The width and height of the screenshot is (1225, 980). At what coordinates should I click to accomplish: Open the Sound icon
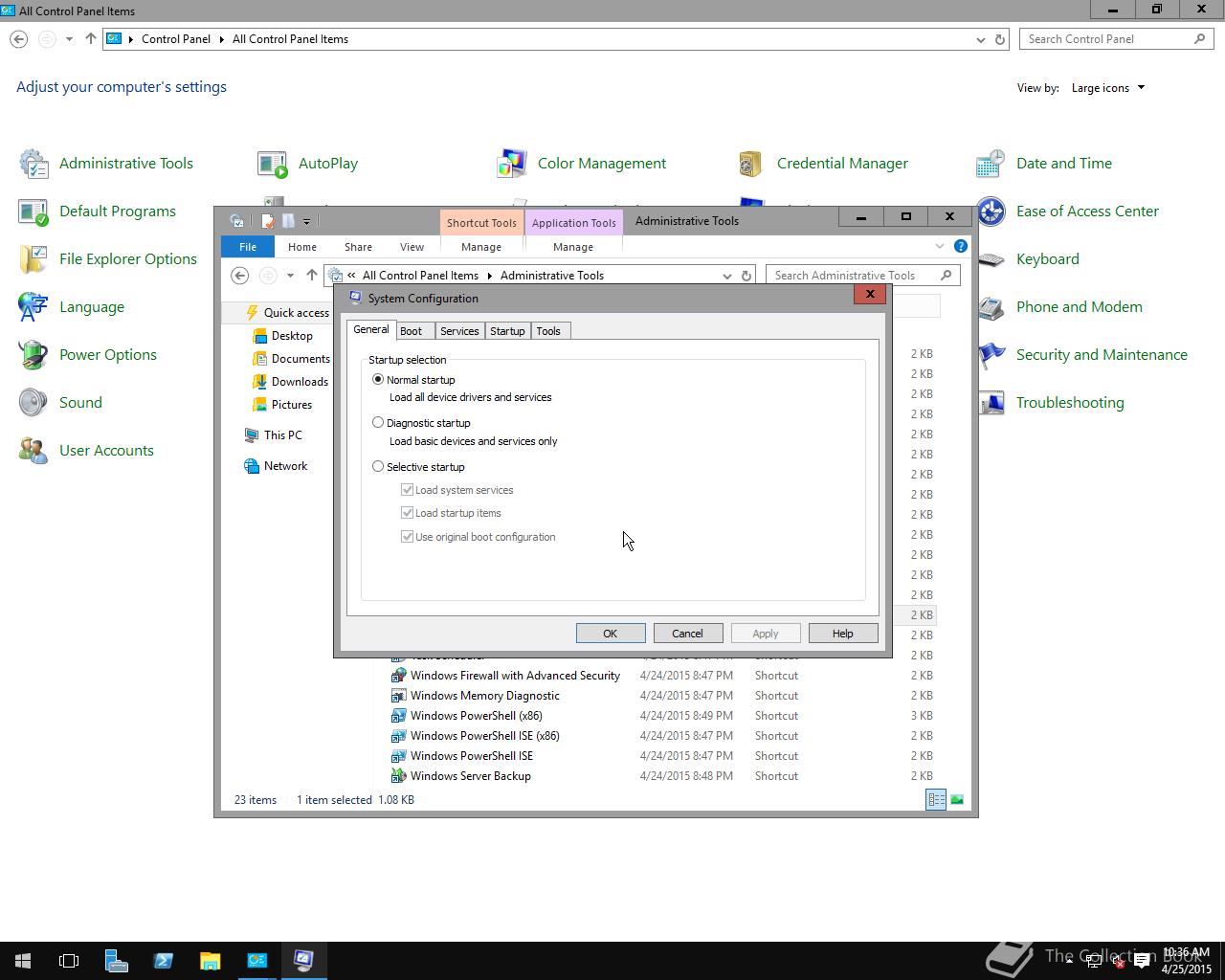click(x=33, y=403)
